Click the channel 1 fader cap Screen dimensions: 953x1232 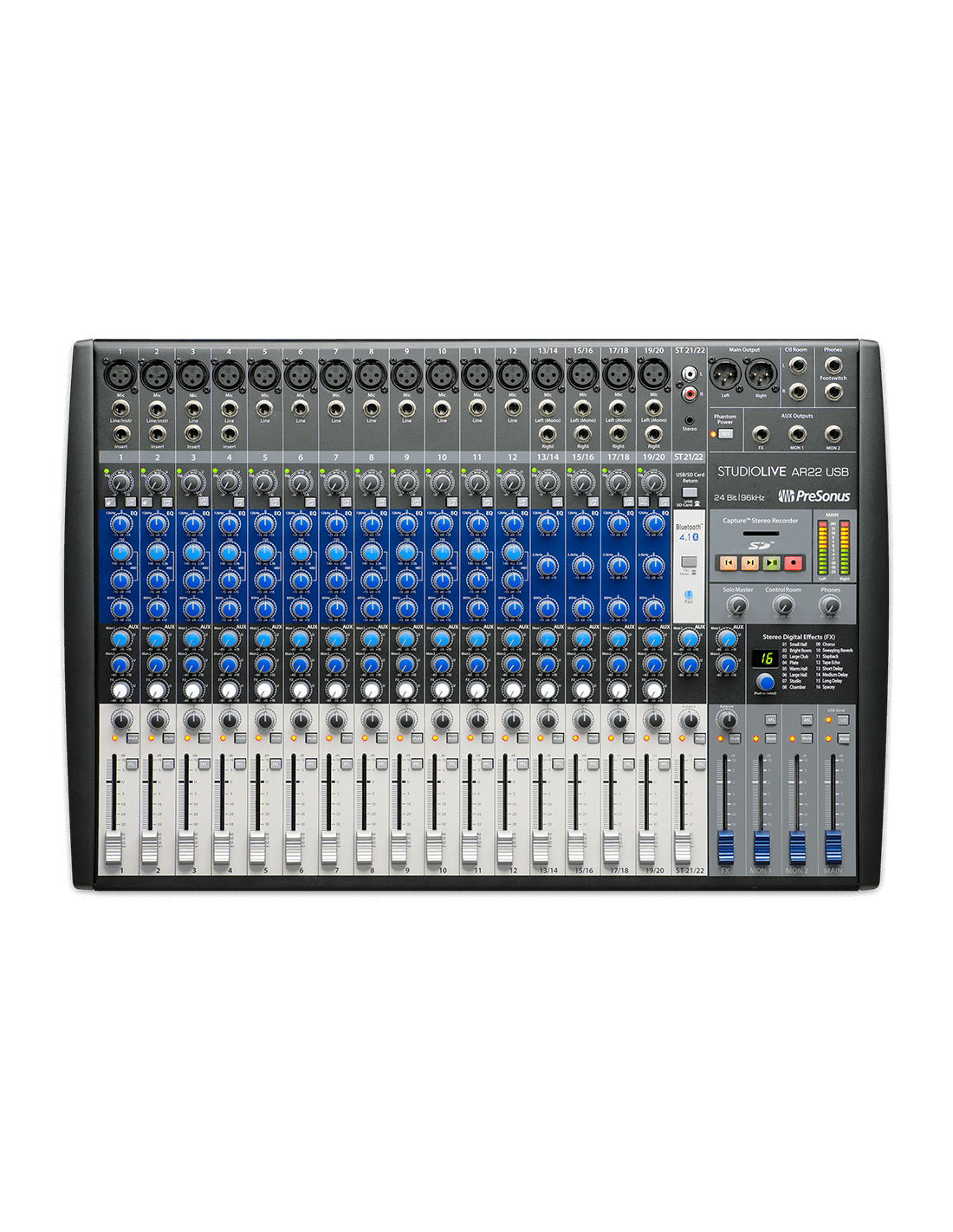coord(114,846)
